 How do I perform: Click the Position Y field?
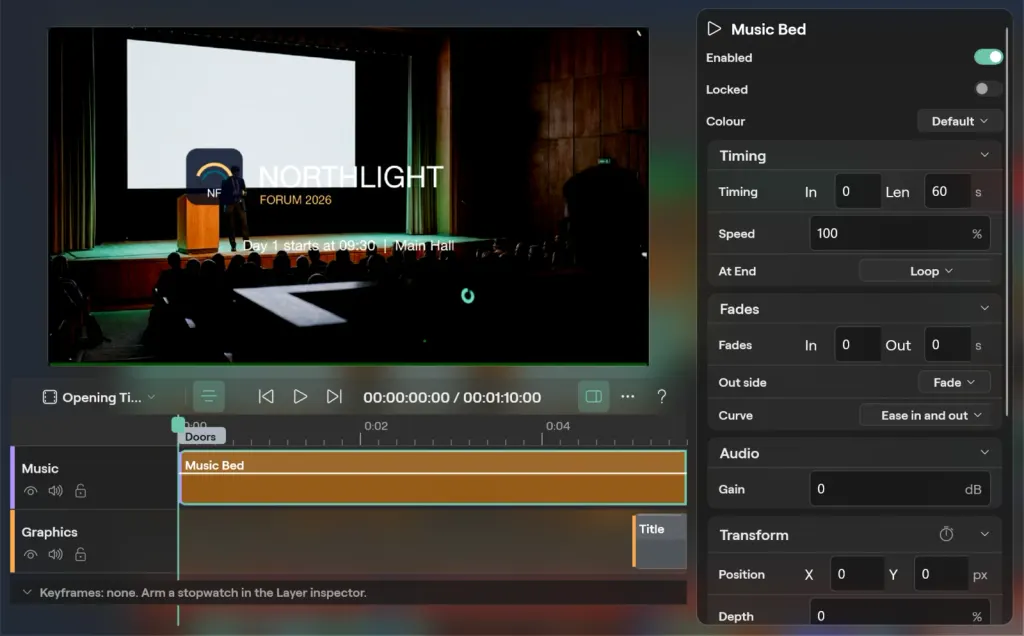tap(940, 574)
